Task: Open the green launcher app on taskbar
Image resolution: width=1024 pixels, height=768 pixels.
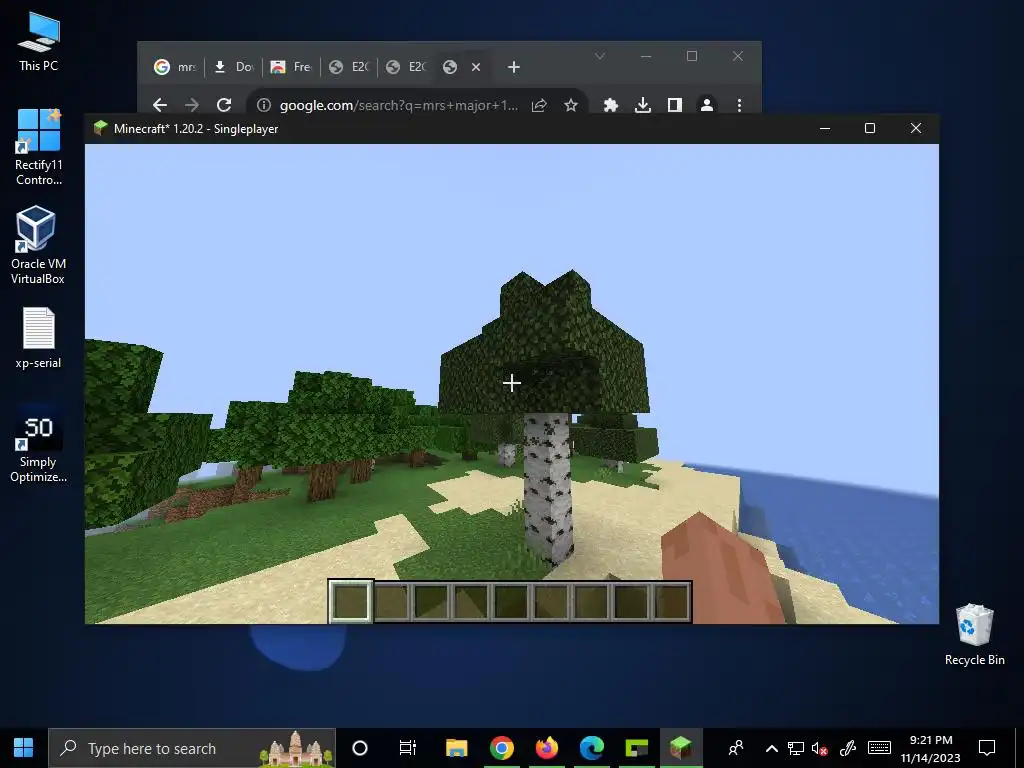Action: [637, 748]
